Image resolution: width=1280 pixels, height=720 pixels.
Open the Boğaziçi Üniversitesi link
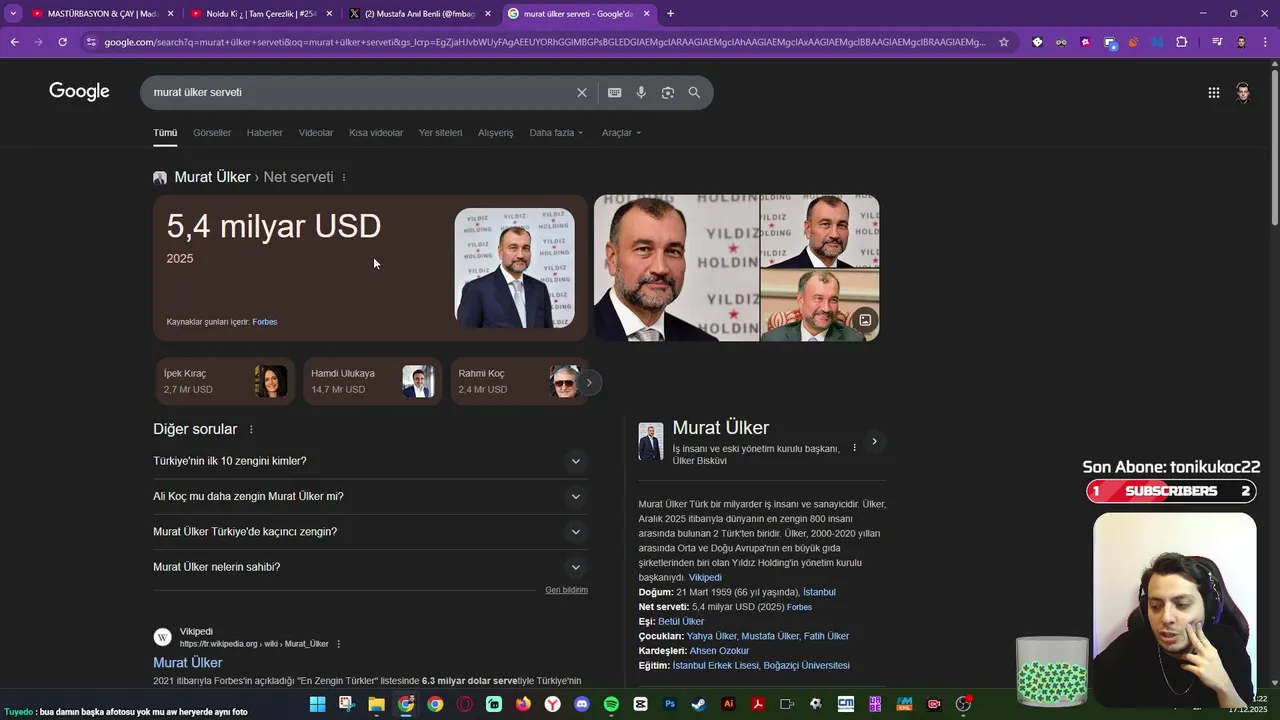[806, 666]
